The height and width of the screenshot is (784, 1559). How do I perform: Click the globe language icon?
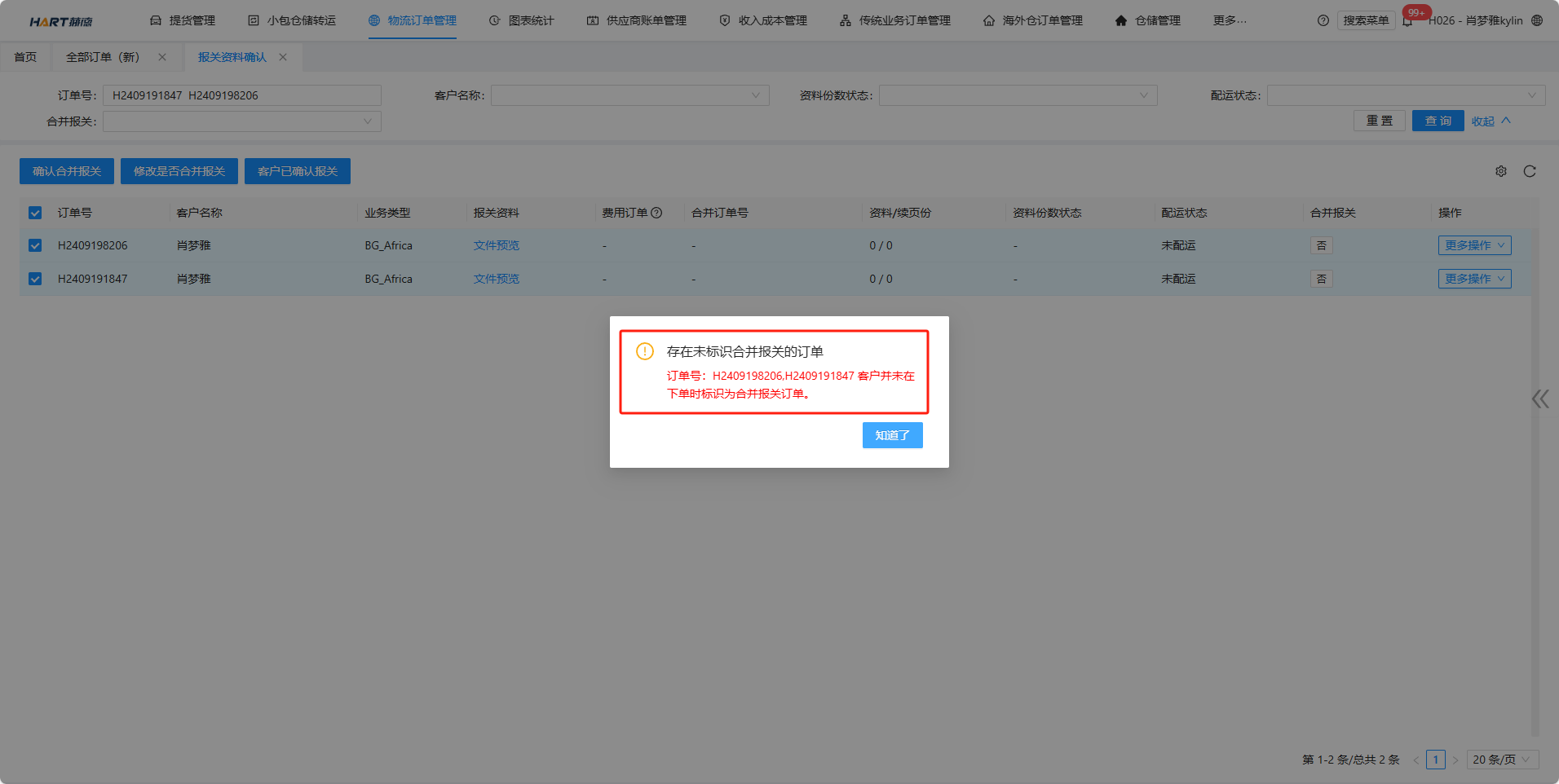pos(1537,20)
